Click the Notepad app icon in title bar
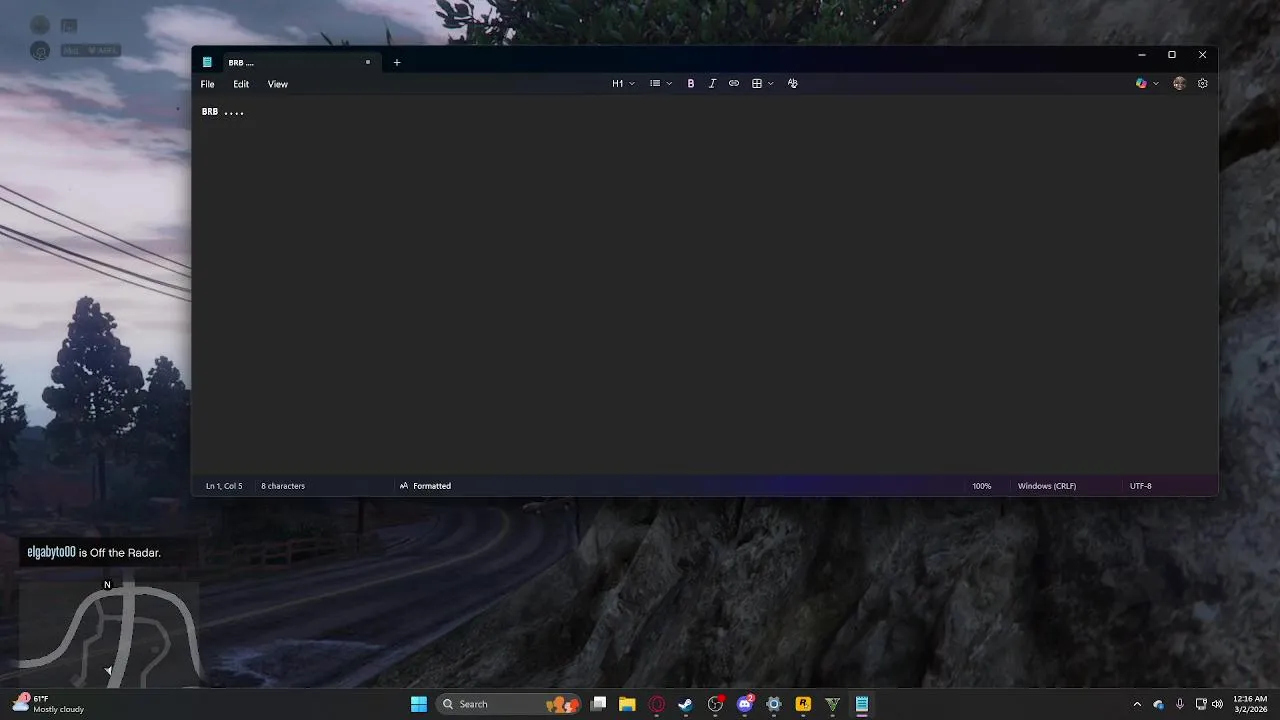1280x720 pixels. click(x=208, y=62)
